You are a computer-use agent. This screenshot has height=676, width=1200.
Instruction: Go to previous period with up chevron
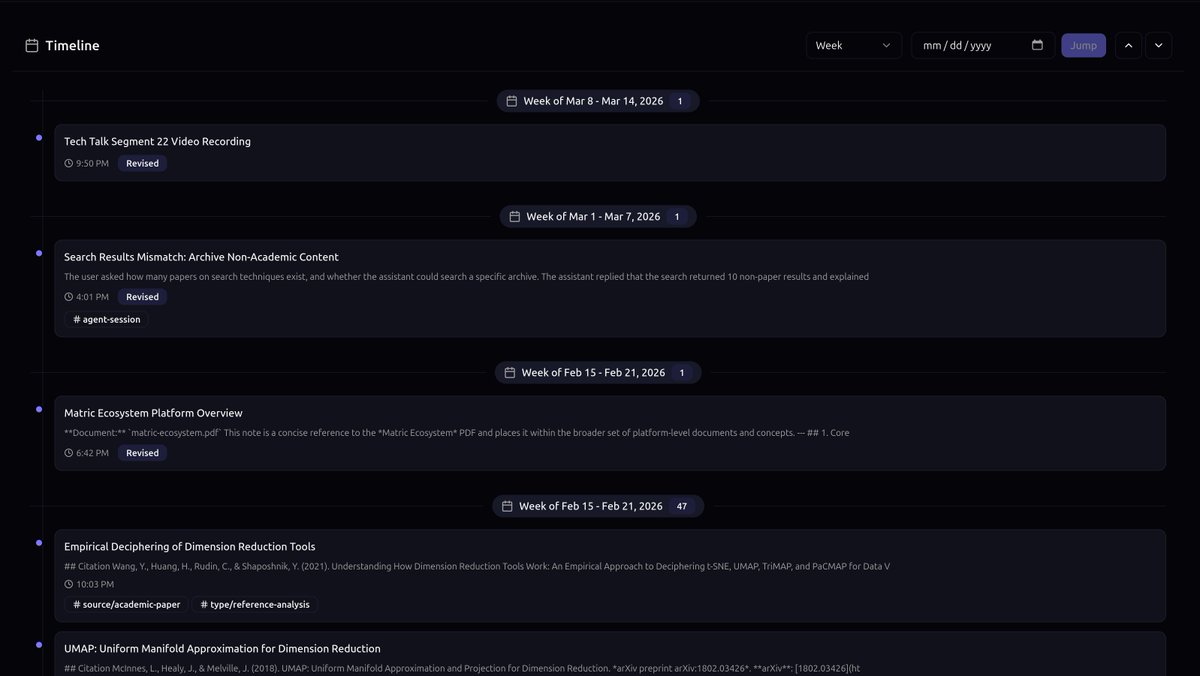pyautogui.click(x=1128, y=45)
